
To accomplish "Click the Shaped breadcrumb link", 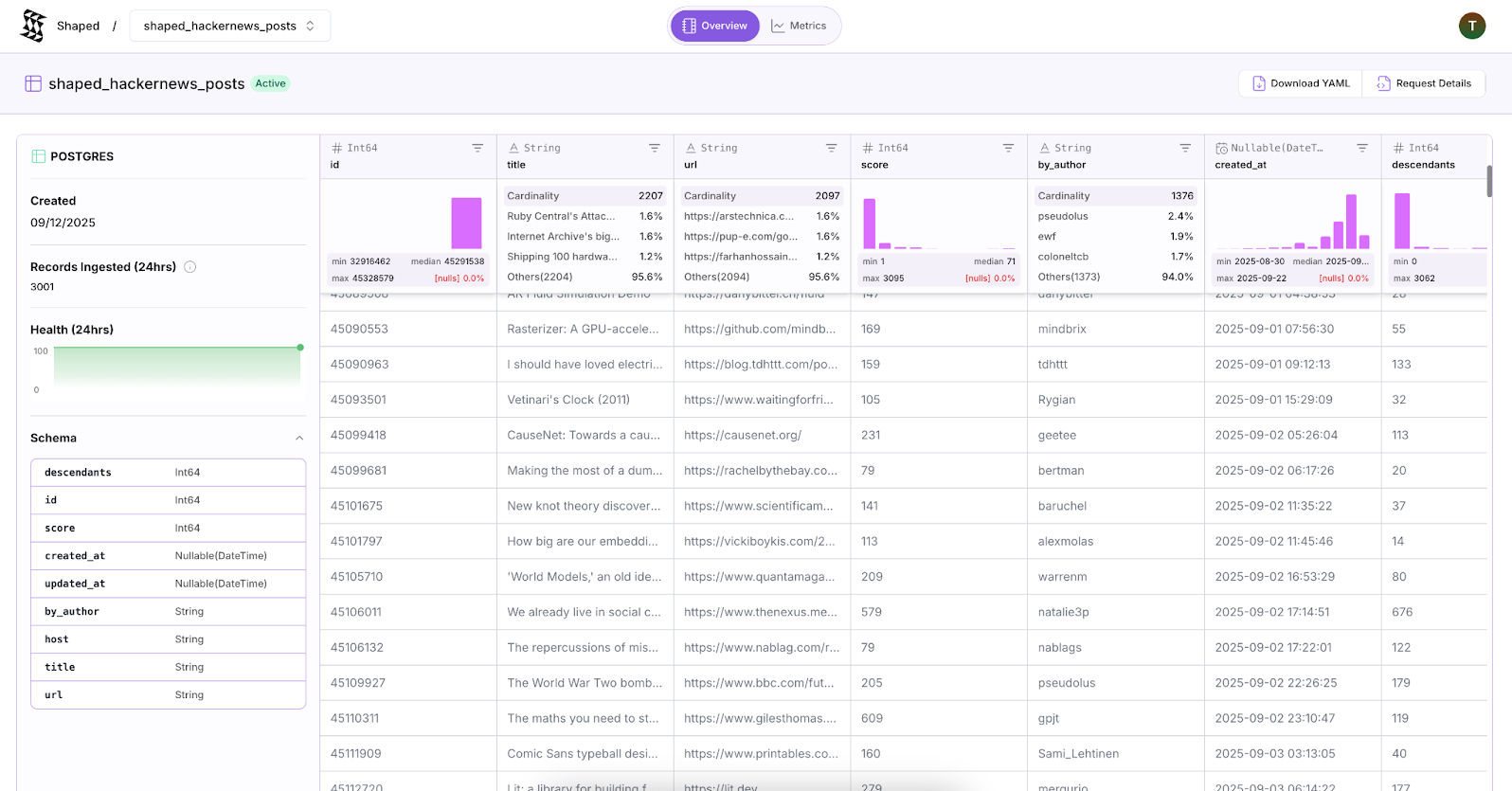I will pos(78,26).
